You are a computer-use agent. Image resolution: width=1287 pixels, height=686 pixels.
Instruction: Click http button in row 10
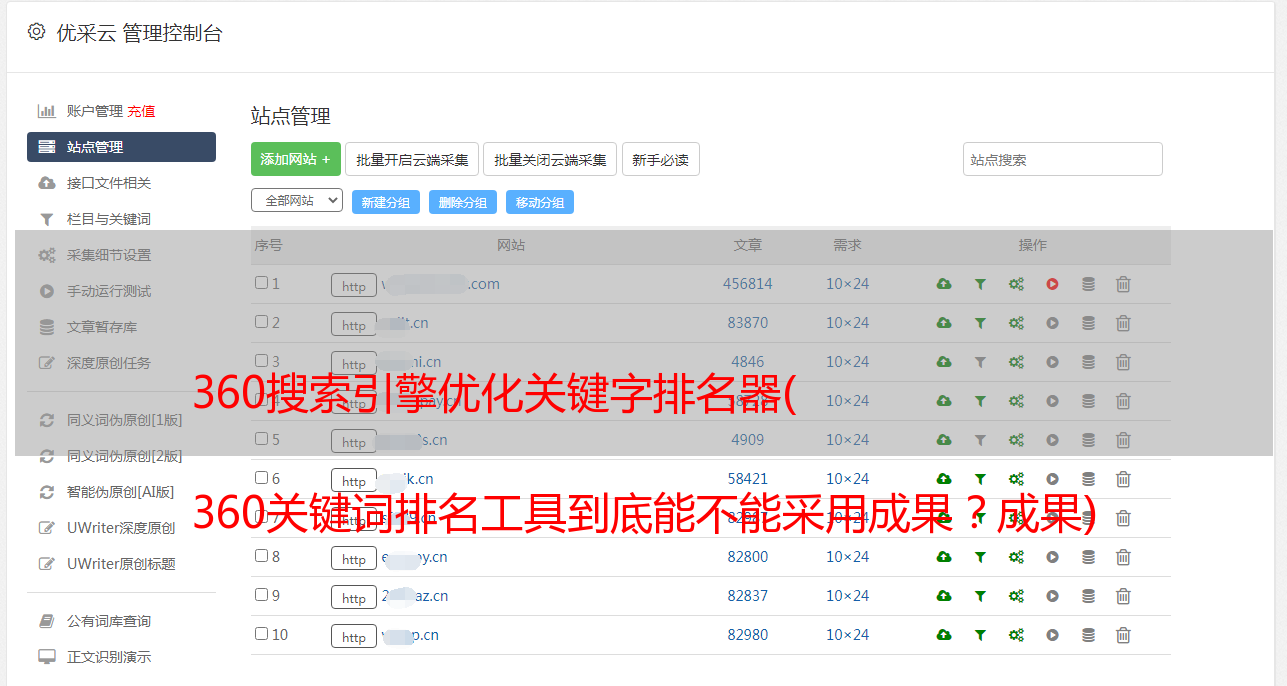click(354, 636)
